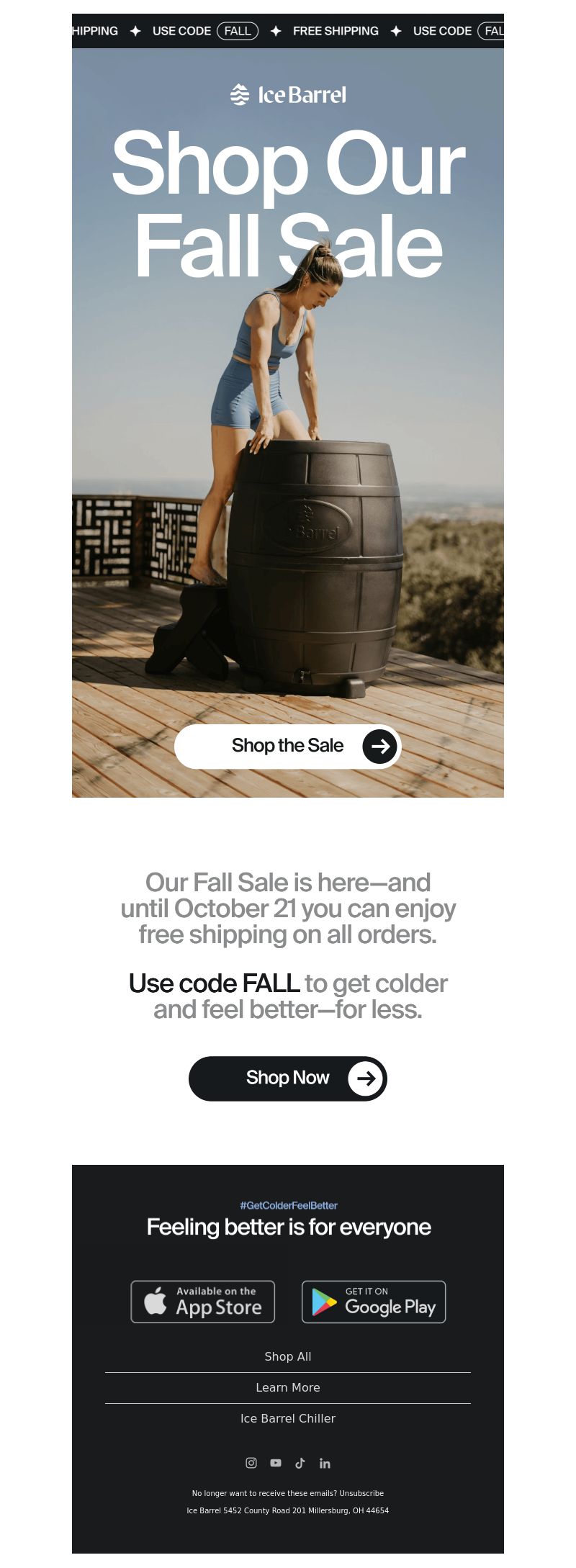Viewport: 576px width, 1568px height.
Task: Open the Available on the App Store badge
Action: (203, 1302)
